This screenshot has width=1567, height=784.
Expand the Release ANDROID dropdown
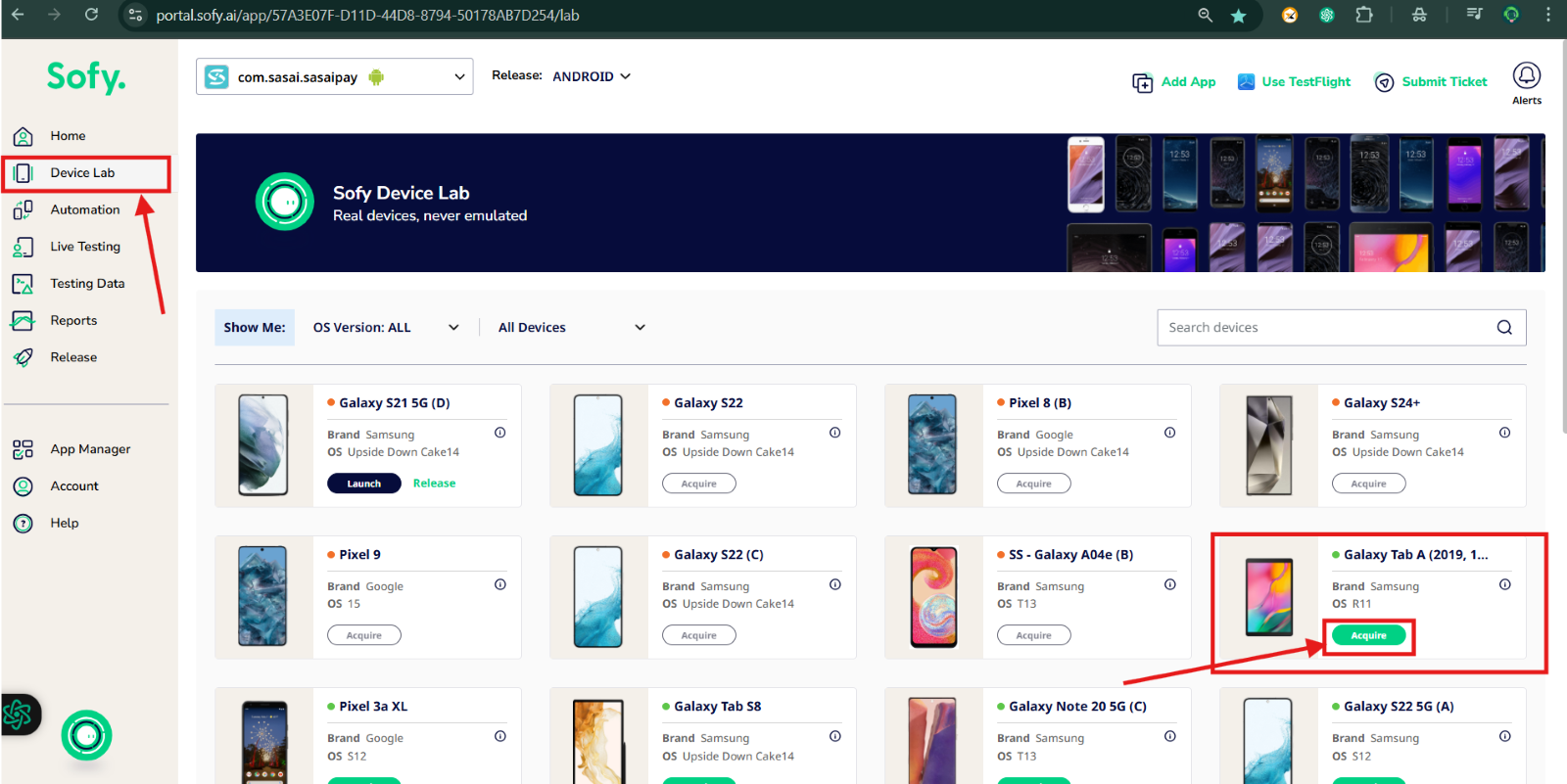[x=592, y=76]
